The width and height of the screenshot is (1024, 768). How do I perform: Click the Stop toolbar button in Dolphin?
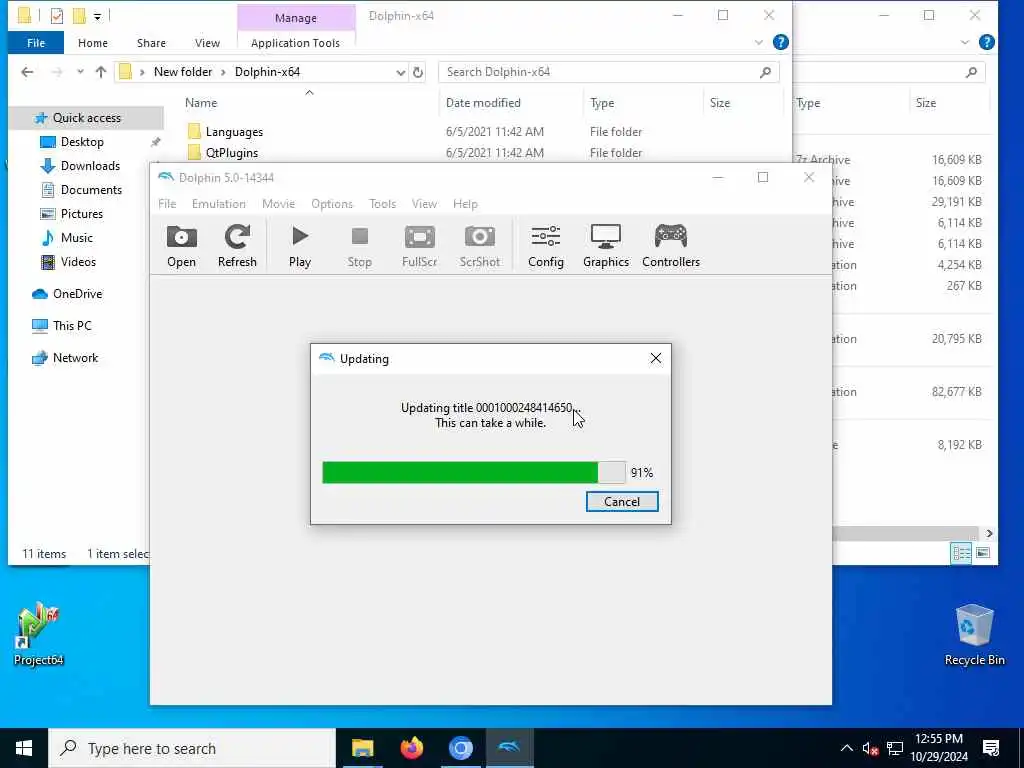[359, 246]
